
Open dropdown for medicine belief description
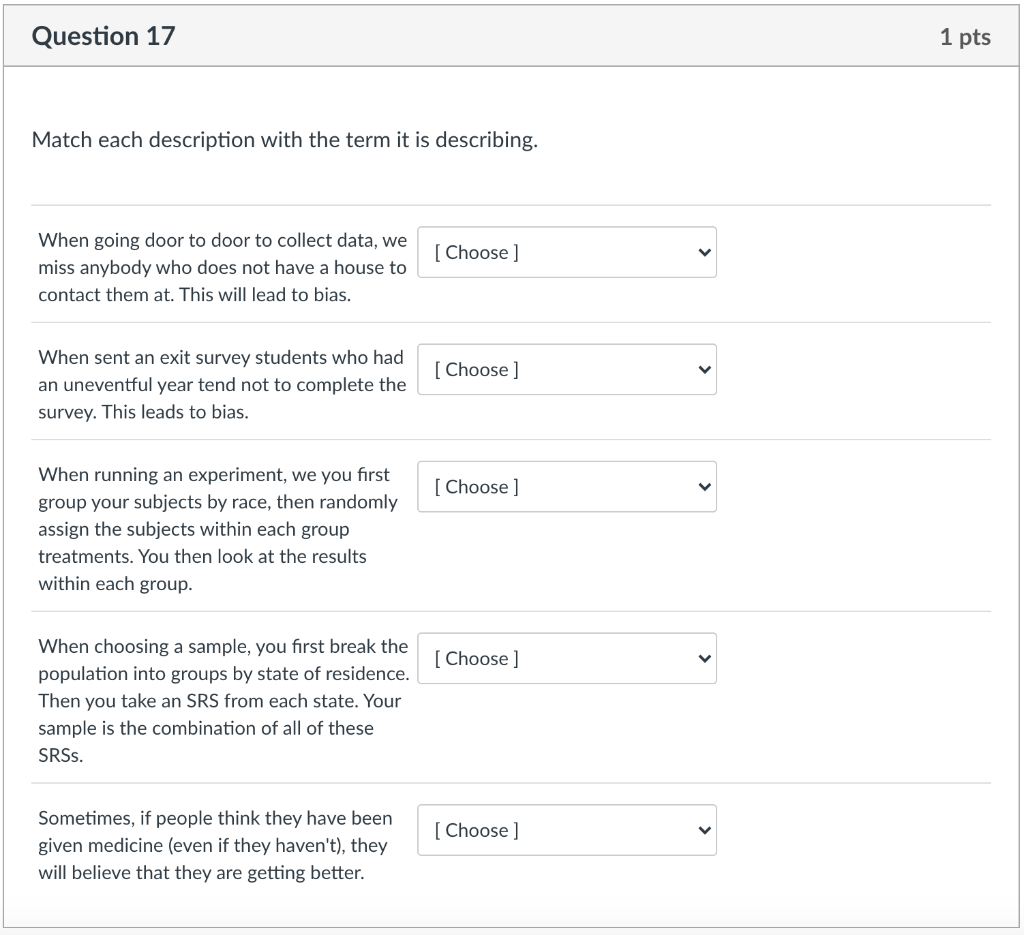pyautogui.click(x=566, y=830)
